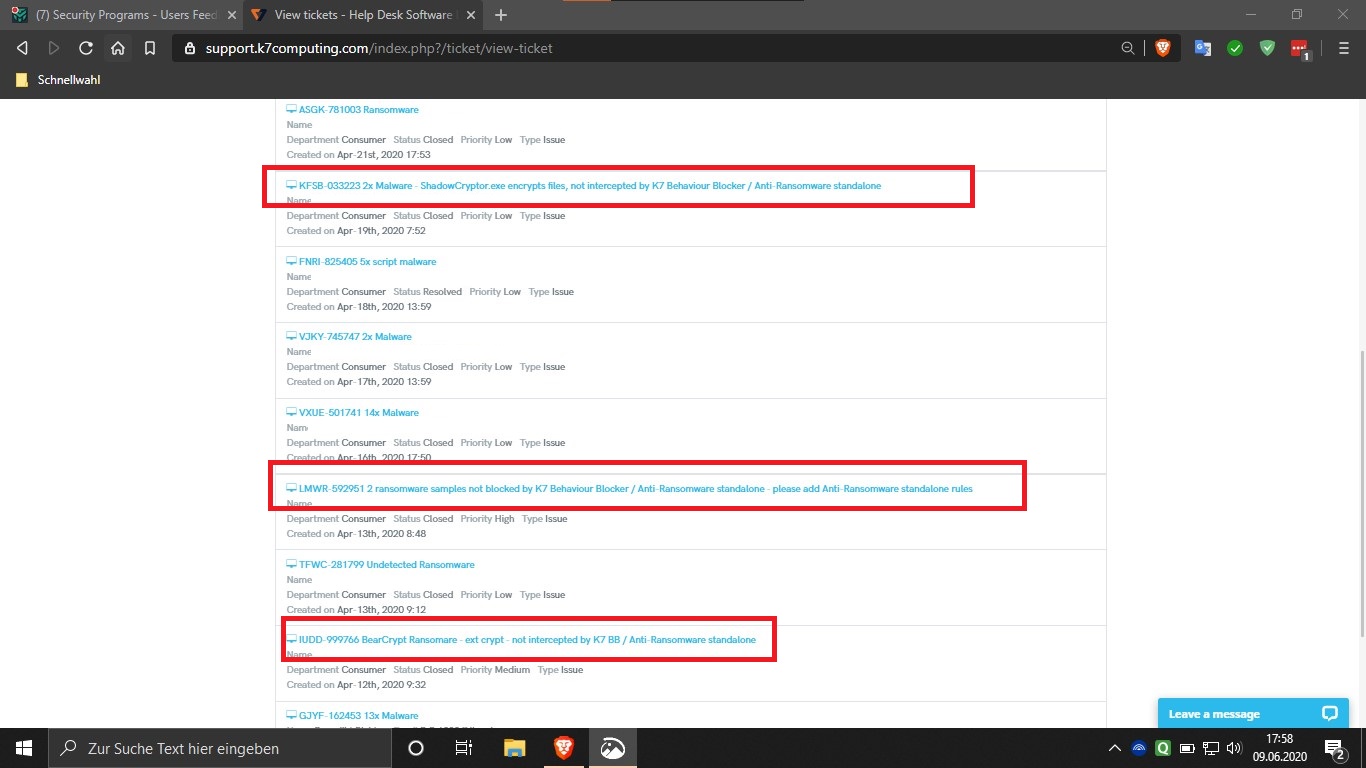Screen dimensions: 1366x768
Task: Click 'Created on Apr-17th, 2020 13:59'
Action: coord(359,382)
